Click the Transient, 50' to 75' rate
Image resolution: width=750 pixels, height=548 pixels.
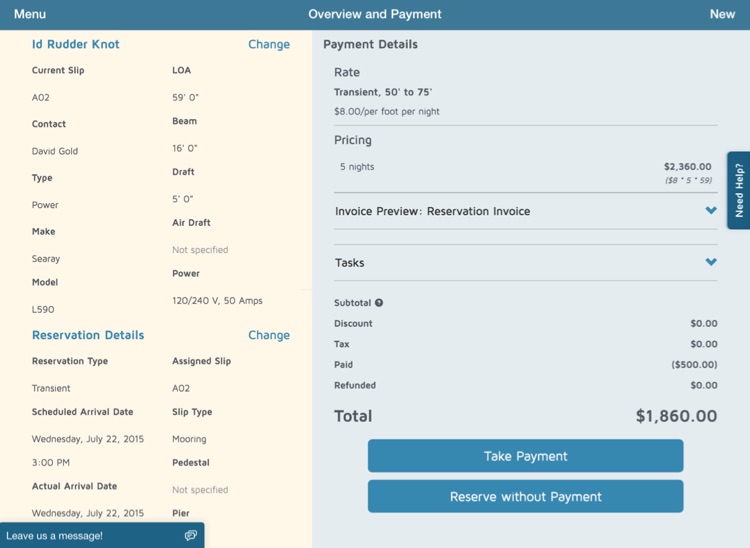pos(383,92)
